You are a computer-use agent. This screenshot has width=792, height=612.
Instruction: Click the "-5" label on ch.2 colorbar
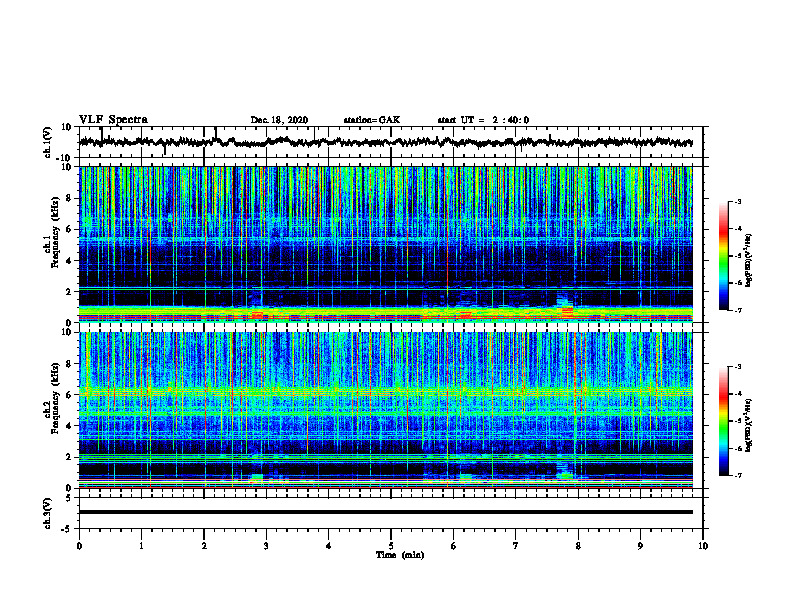(x=738, y=421)
